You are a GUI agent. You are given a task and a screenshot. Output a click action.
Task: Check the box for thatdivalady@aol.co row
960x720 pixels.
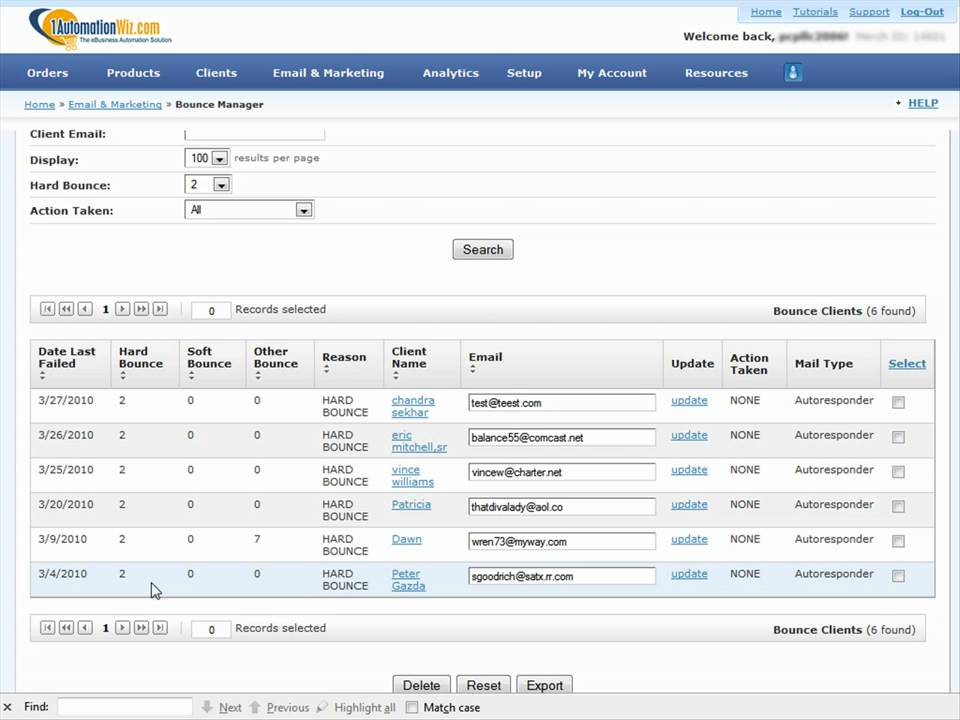[x=898, y=506]
